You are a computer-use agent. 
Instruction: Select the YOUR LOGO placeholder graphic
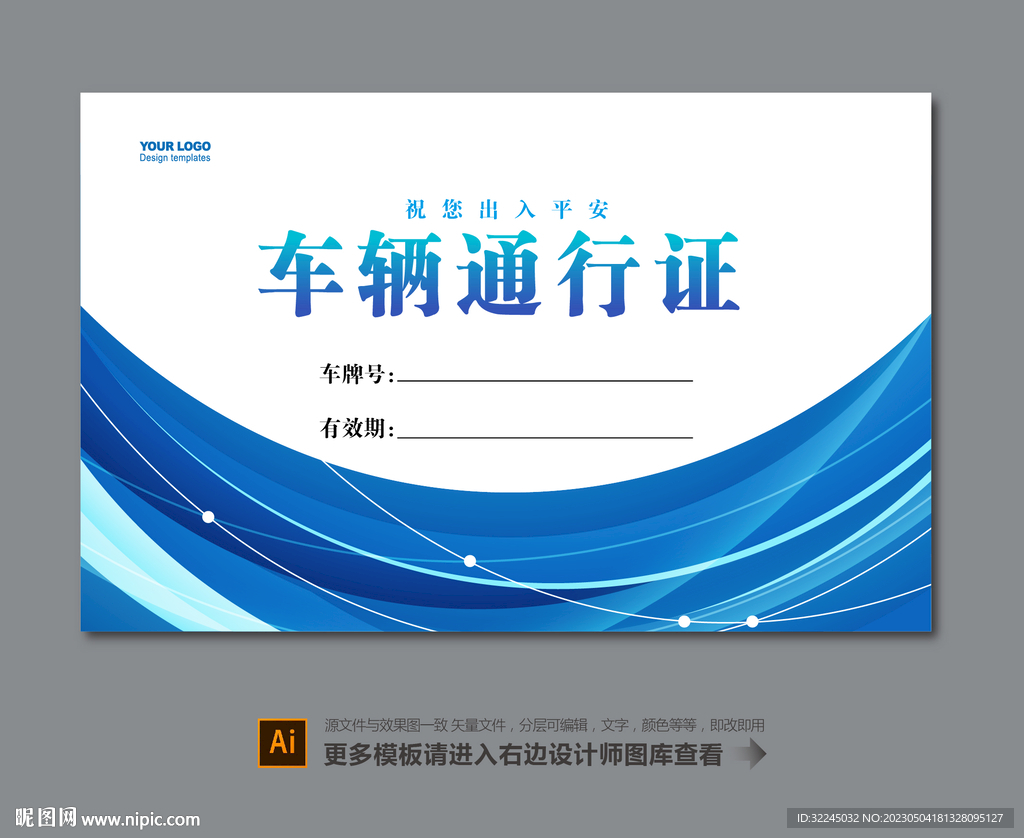(x=175, y=146)
